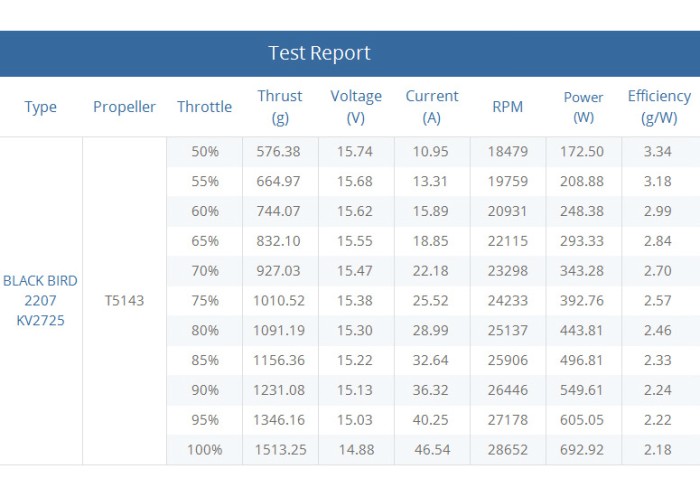Select the RPM column header
This screenshot has height=497, width=700.
point(508,107)
